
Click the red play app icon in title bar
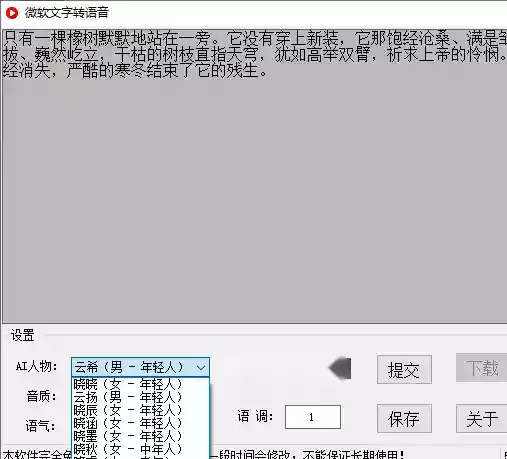pyautogui.click(x=12, y=13)
